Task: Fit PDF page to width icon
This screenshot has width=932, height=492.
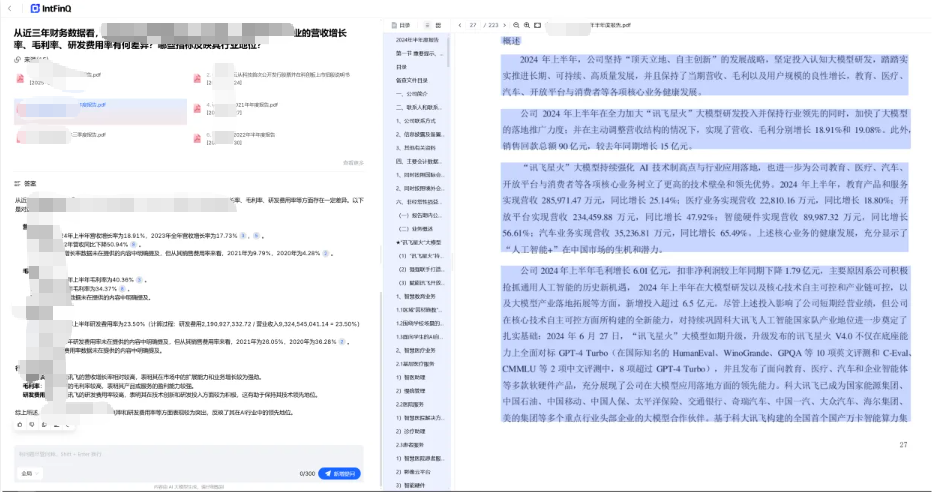Action: (537, 25)
